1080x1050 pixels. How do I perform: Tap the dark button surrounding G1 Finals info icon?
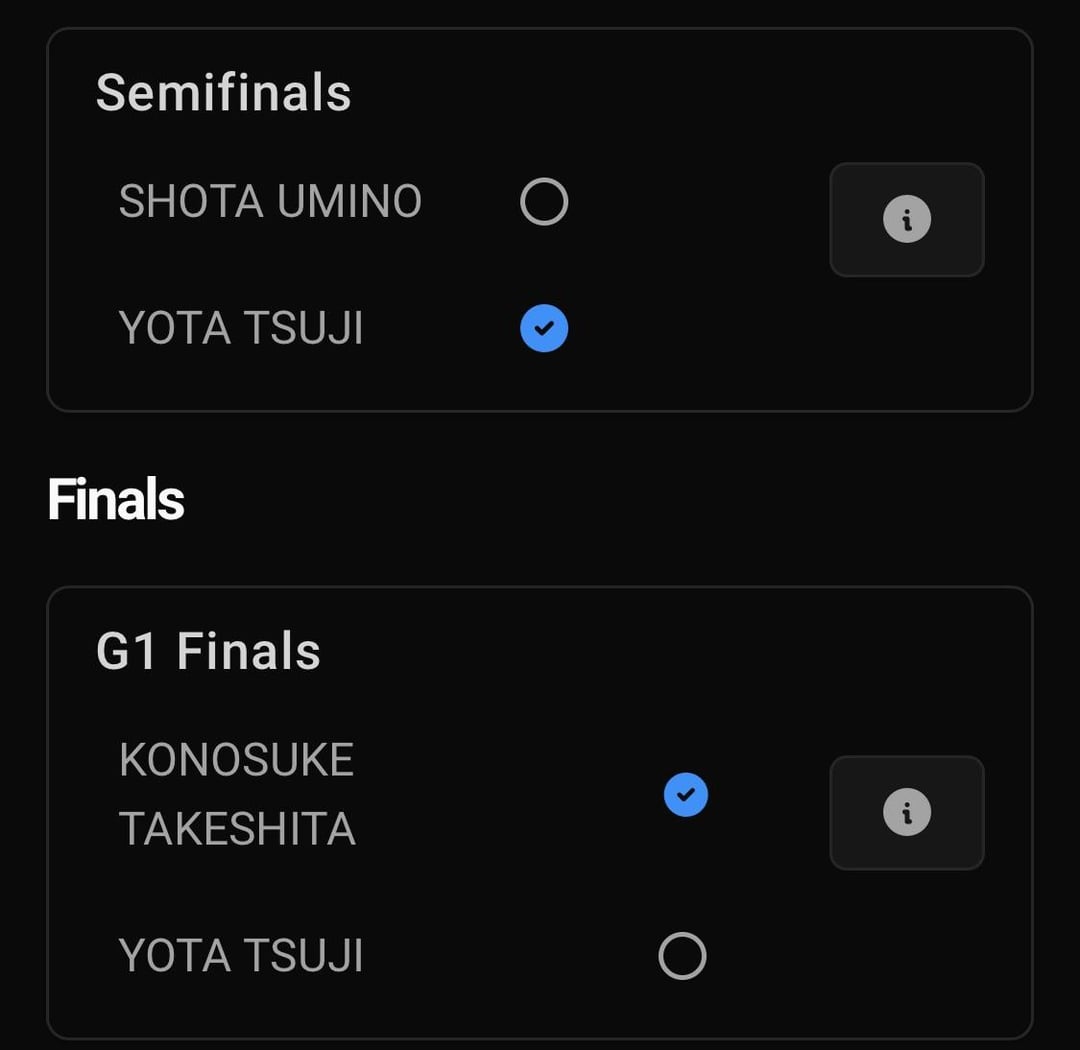click(x=906, y=812)
